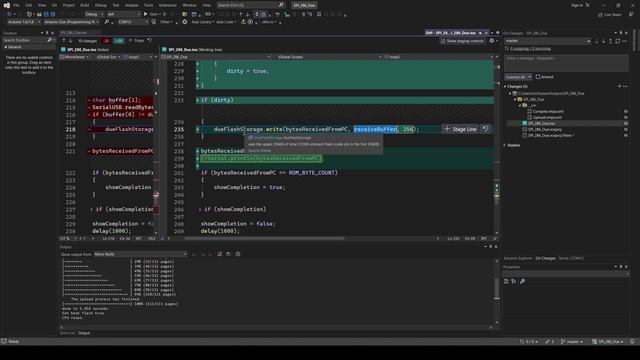Open the Debug menu
The height and width of the screenshot is (360, 640).
pyautogui.click(x=100, y=5)
